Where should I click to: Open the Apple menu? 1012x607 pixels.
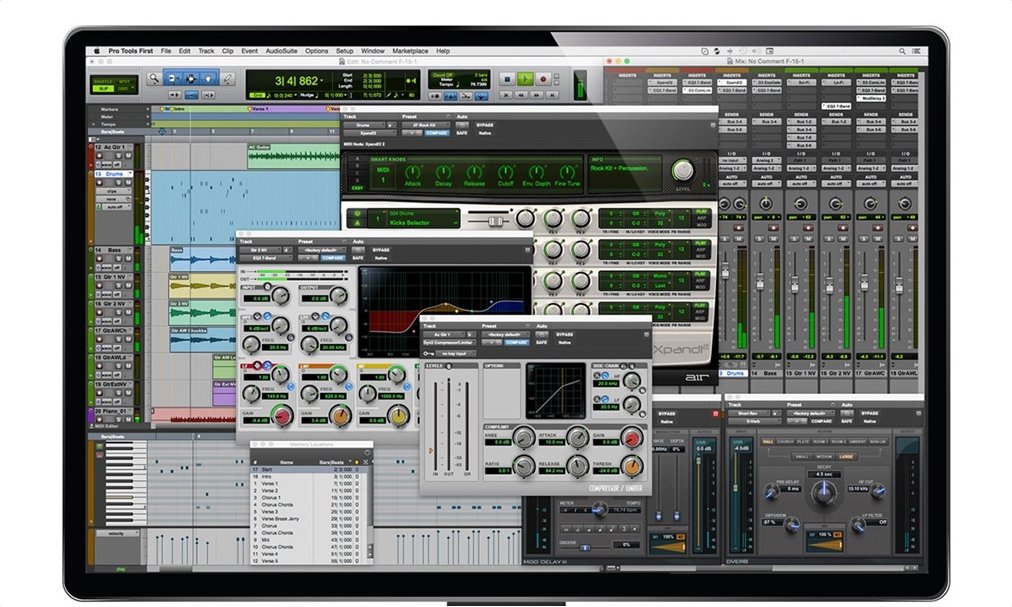[x=97, y=51]
